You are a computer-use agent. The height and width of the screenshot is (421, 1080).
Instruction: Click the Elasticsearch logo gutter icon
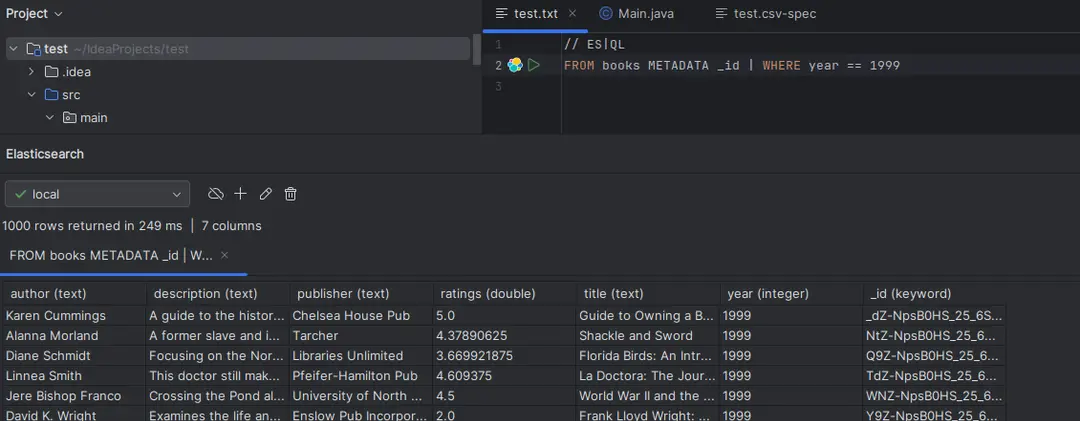coord(515,65)
